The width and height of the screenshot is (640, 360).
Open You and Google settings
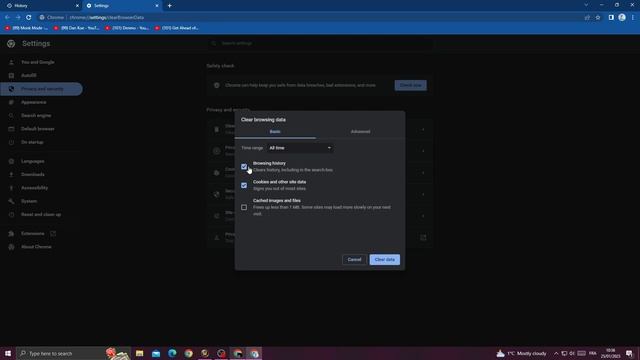pos(38,62)
